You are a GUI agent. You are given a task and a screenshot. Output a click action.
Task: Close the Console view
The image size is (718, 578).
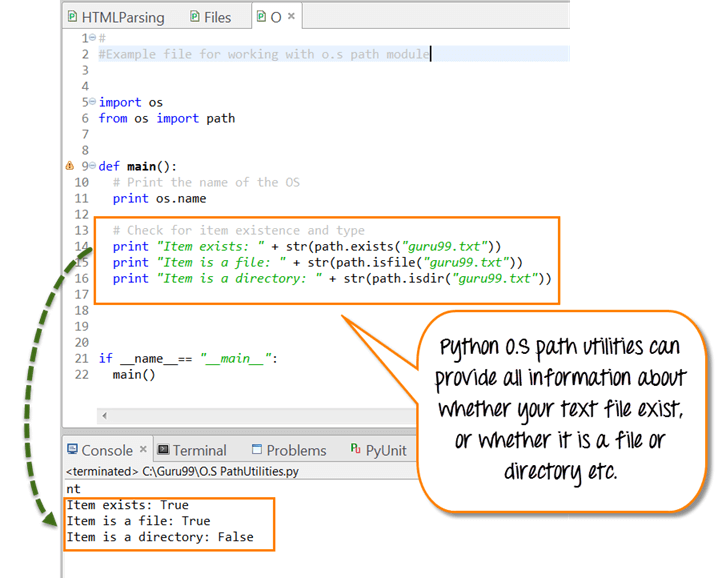click(143, 449)
